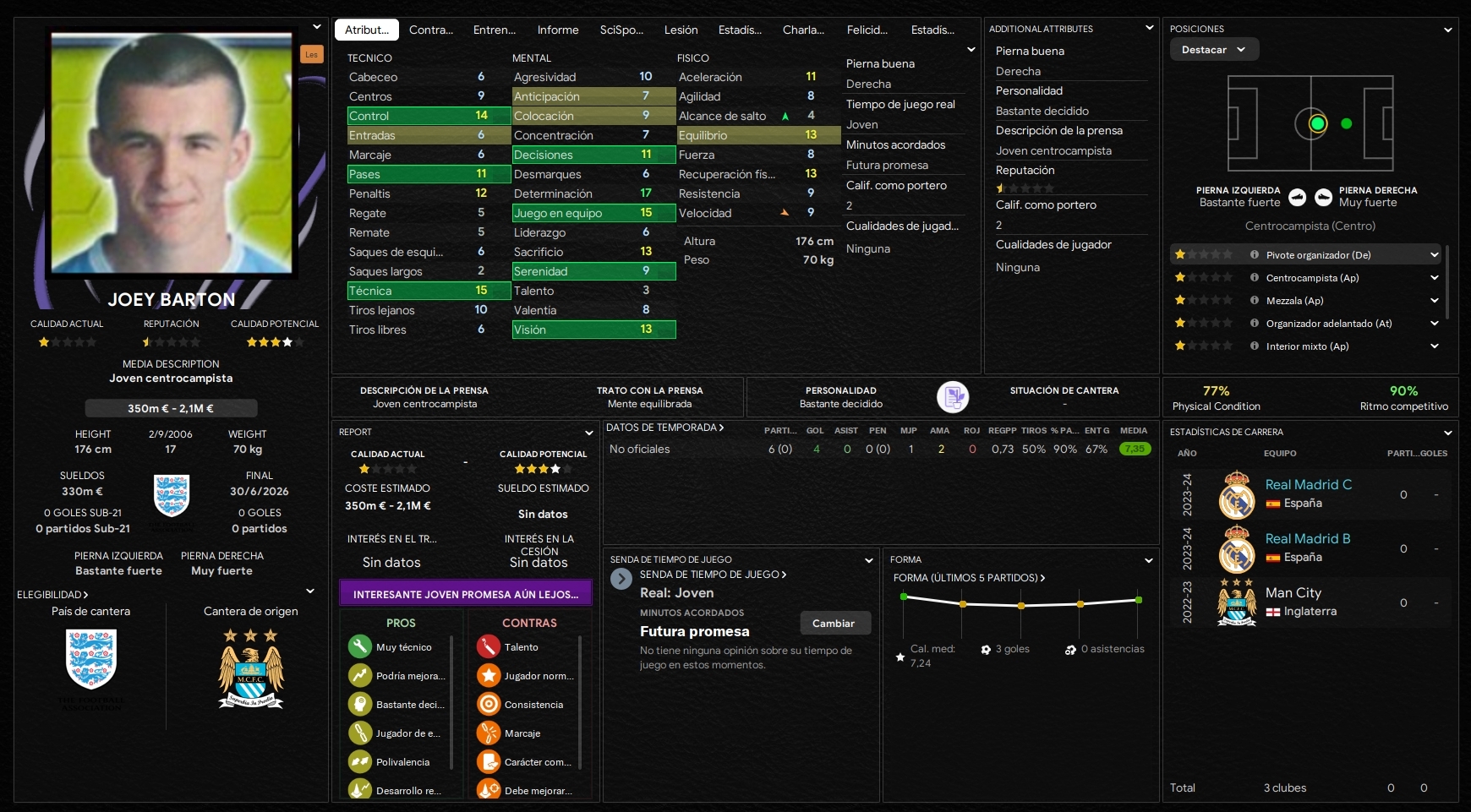Click the roles list scrollbar in Posiciones
Screen dimensions: 1471x812
click(1448, 282)
